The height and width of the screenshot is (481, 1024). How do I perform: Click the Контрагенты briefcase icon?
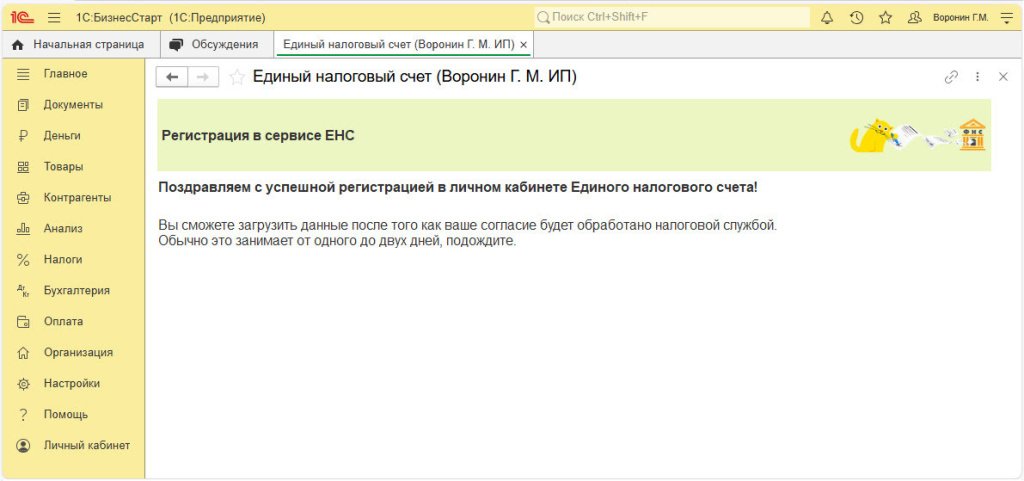(23, 198)
